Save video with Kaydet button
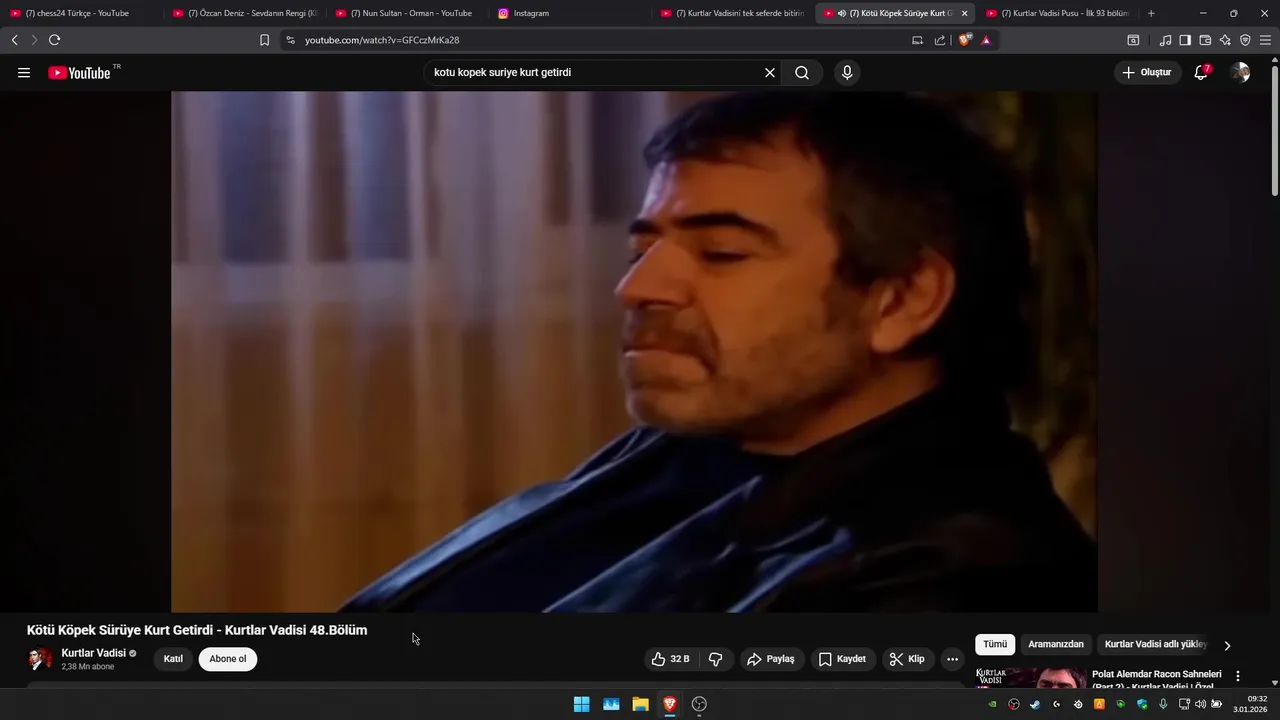1280x720 pixels. pyautogui.click(x=842, y=659)
